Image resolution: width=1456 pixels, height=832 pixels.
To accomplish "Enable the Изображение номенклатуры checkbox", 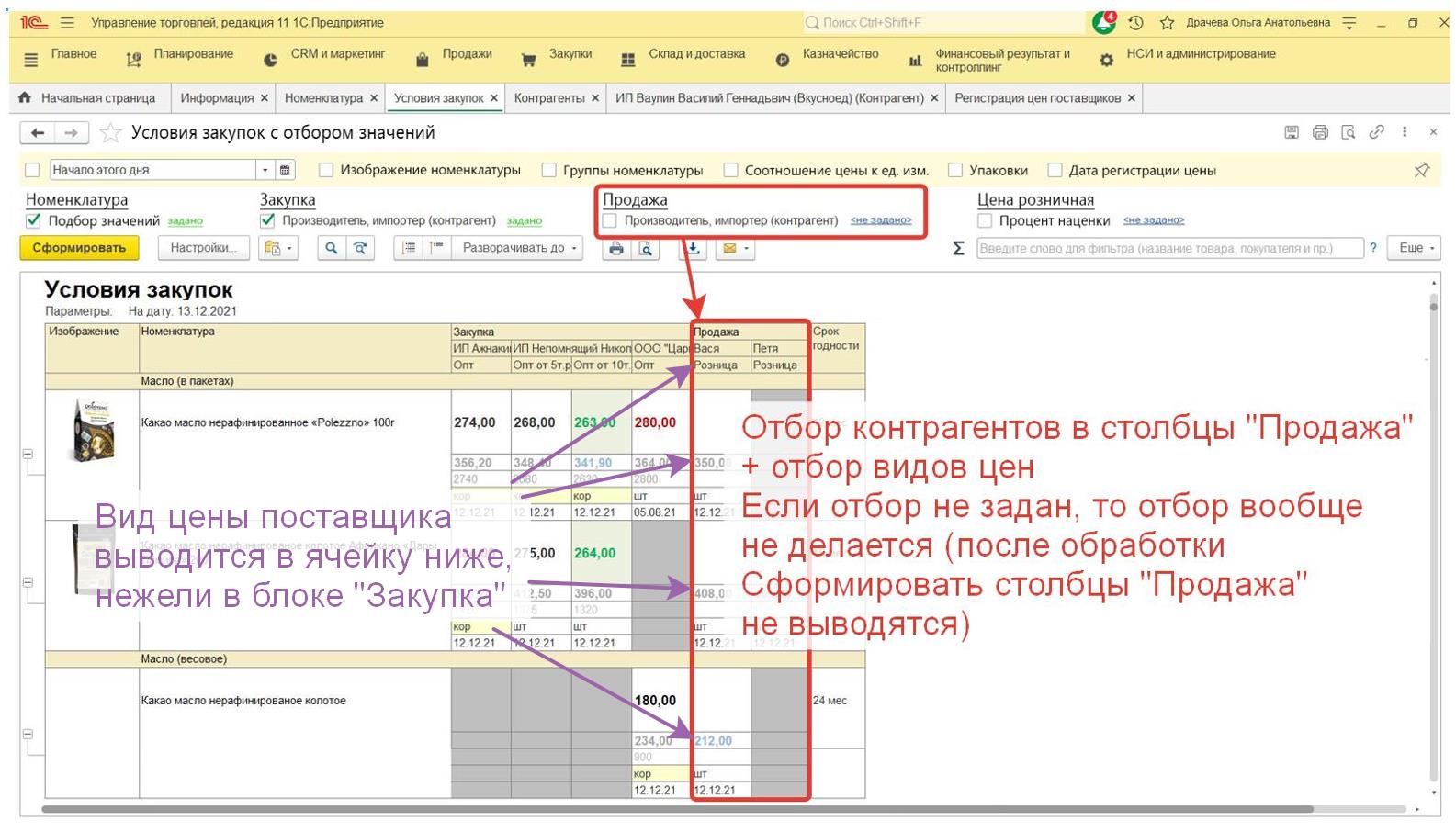I will click(x=325, y=170).
